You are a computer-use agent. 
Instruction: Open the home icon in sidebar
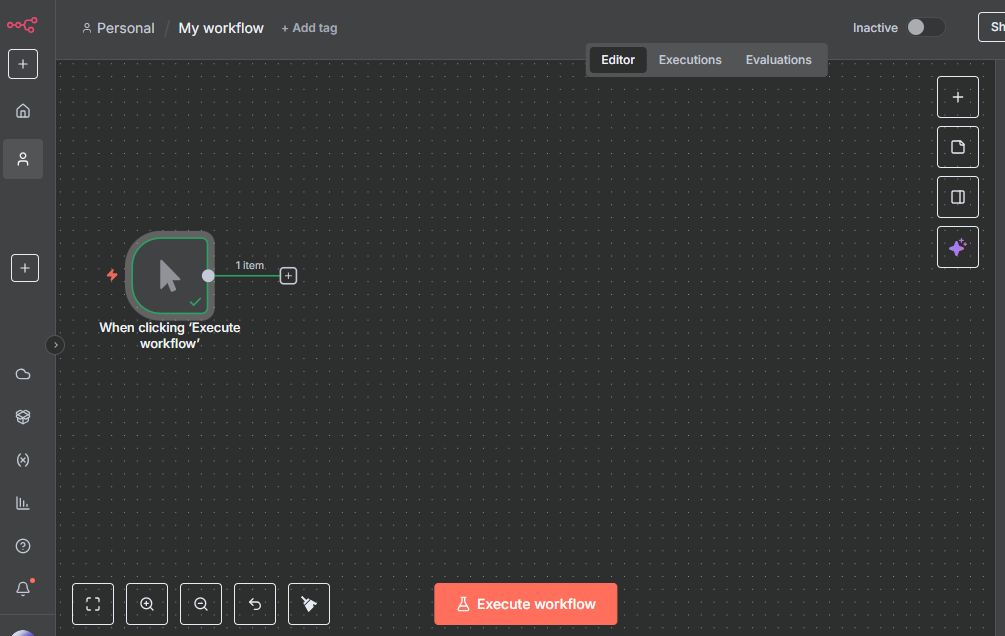pos(23,111)
